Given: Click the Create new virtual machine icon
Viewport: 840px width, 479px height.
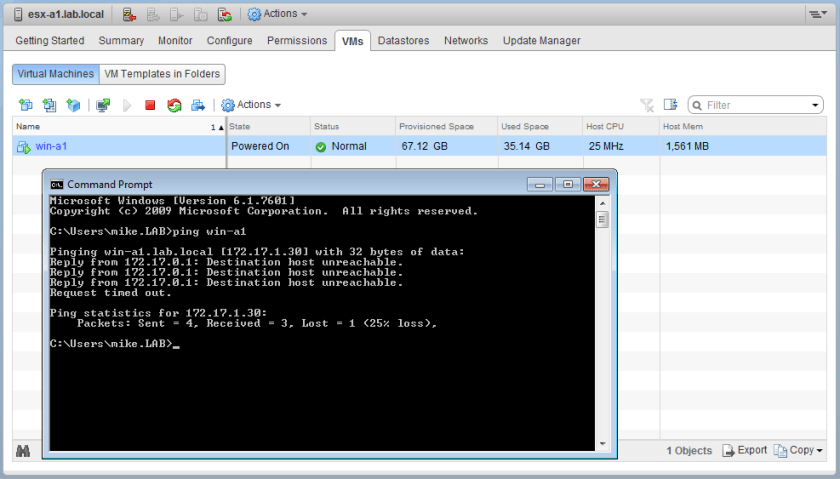Looking at the screenshot, I should click(25, 105).
